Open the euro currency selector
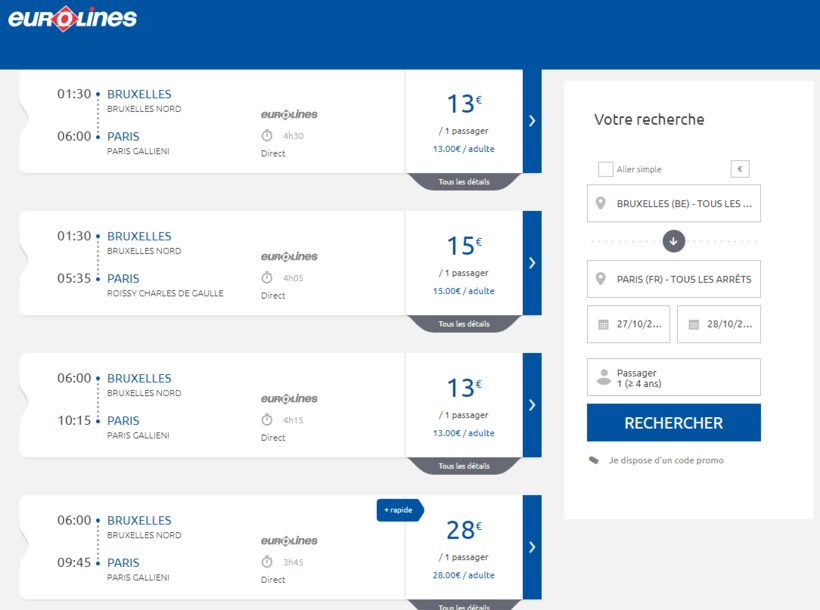The height and width of the screenshot is (610, 820). (739, 170)
